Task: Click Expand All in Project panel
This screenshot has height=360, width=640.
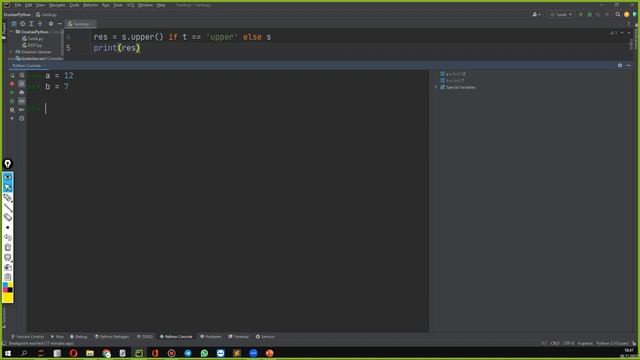Action: pyautogui.click(x=31, y=24)
